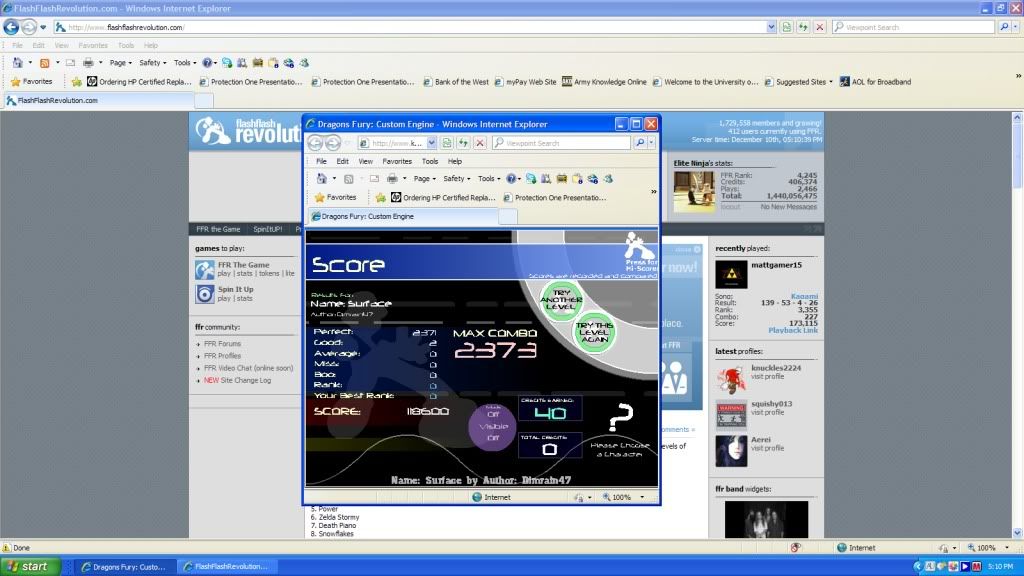Open the zoom level dropdown in status bar
Viewport: 1024px width, 576px height.
[1008, 548]
